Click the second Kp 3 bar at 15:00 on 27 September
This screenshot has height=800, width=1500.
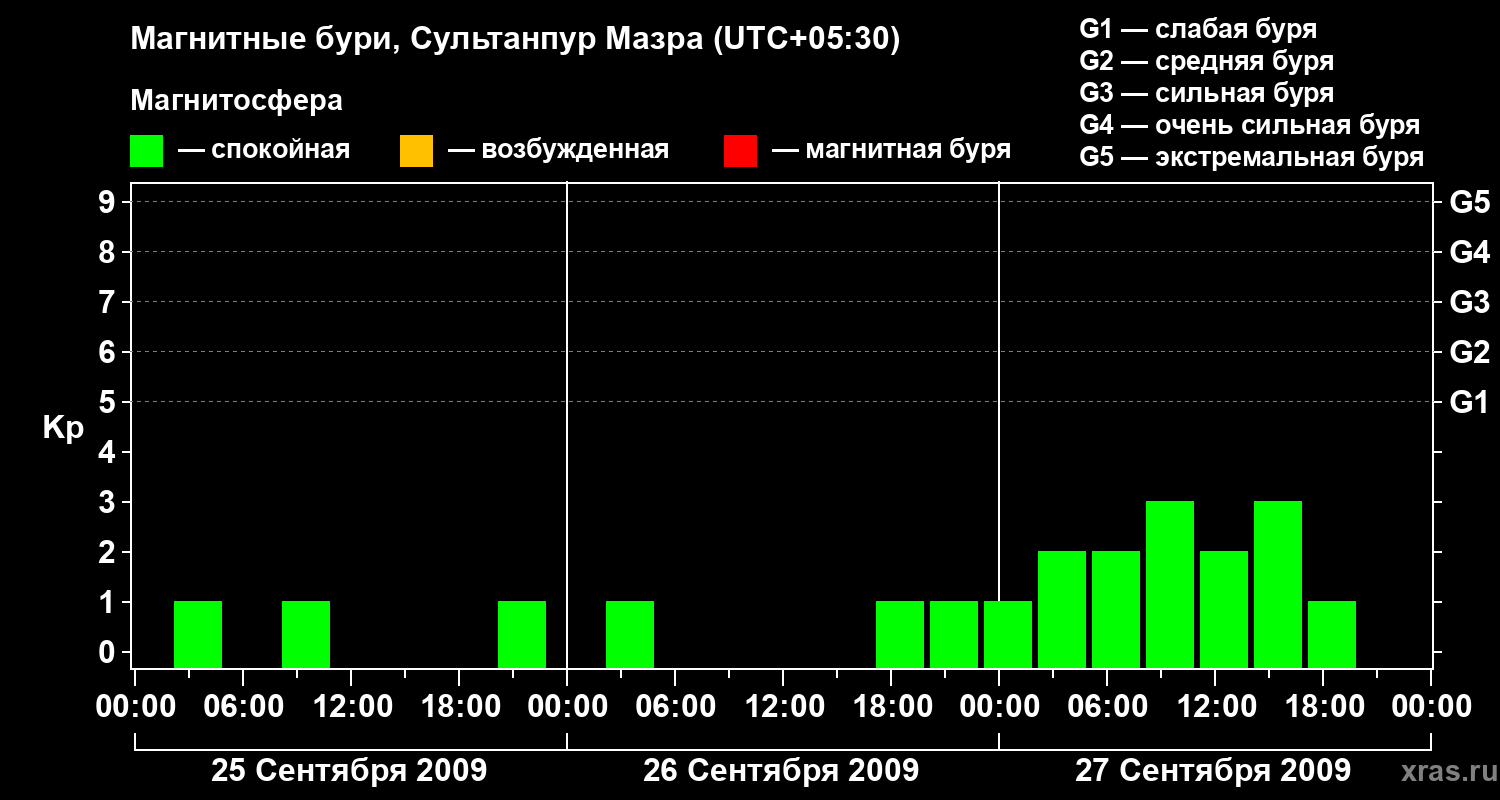[x=1278, y=584]
